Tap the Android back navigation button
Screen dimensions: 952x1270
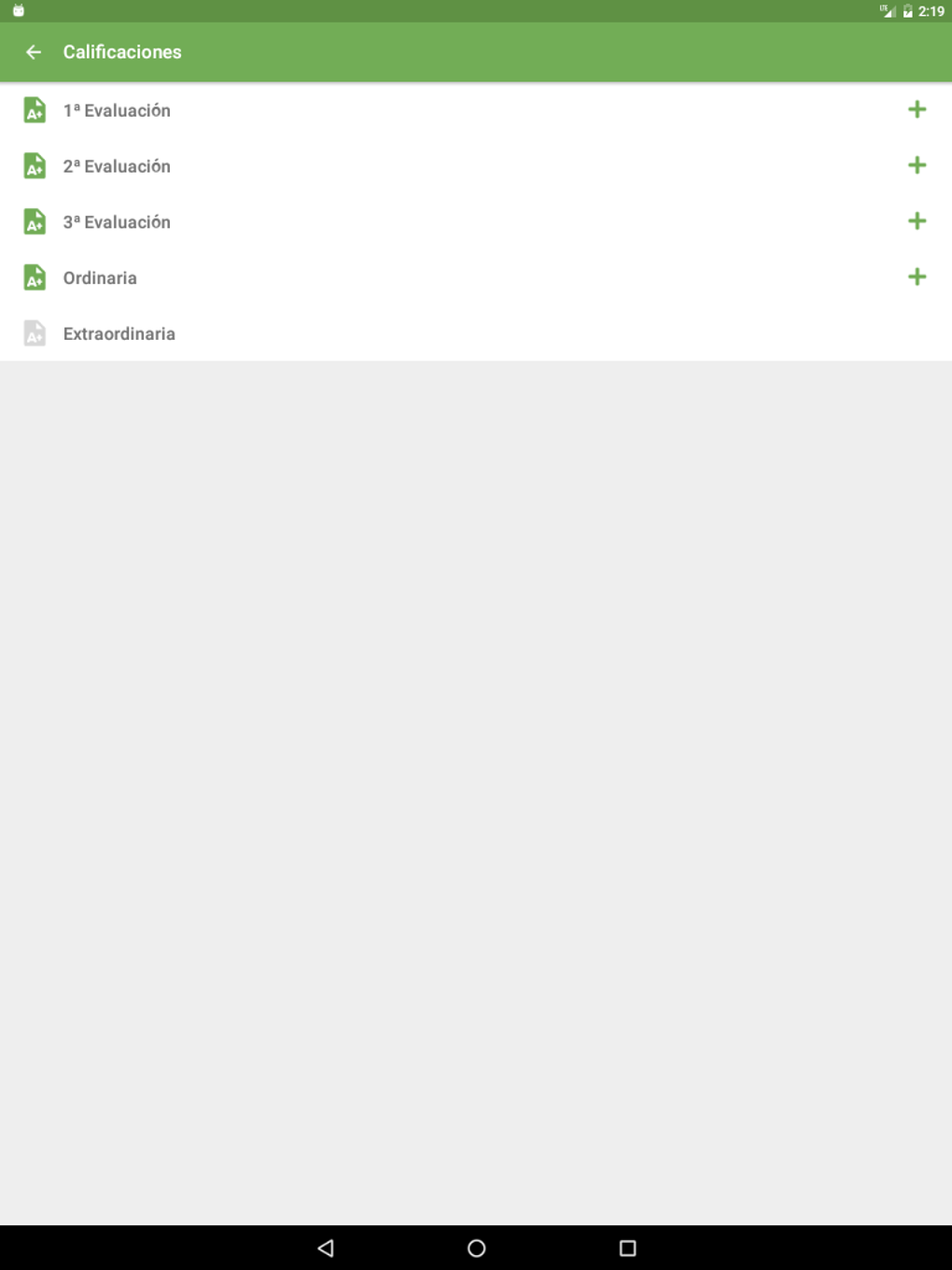click(x=326, y=1249)
